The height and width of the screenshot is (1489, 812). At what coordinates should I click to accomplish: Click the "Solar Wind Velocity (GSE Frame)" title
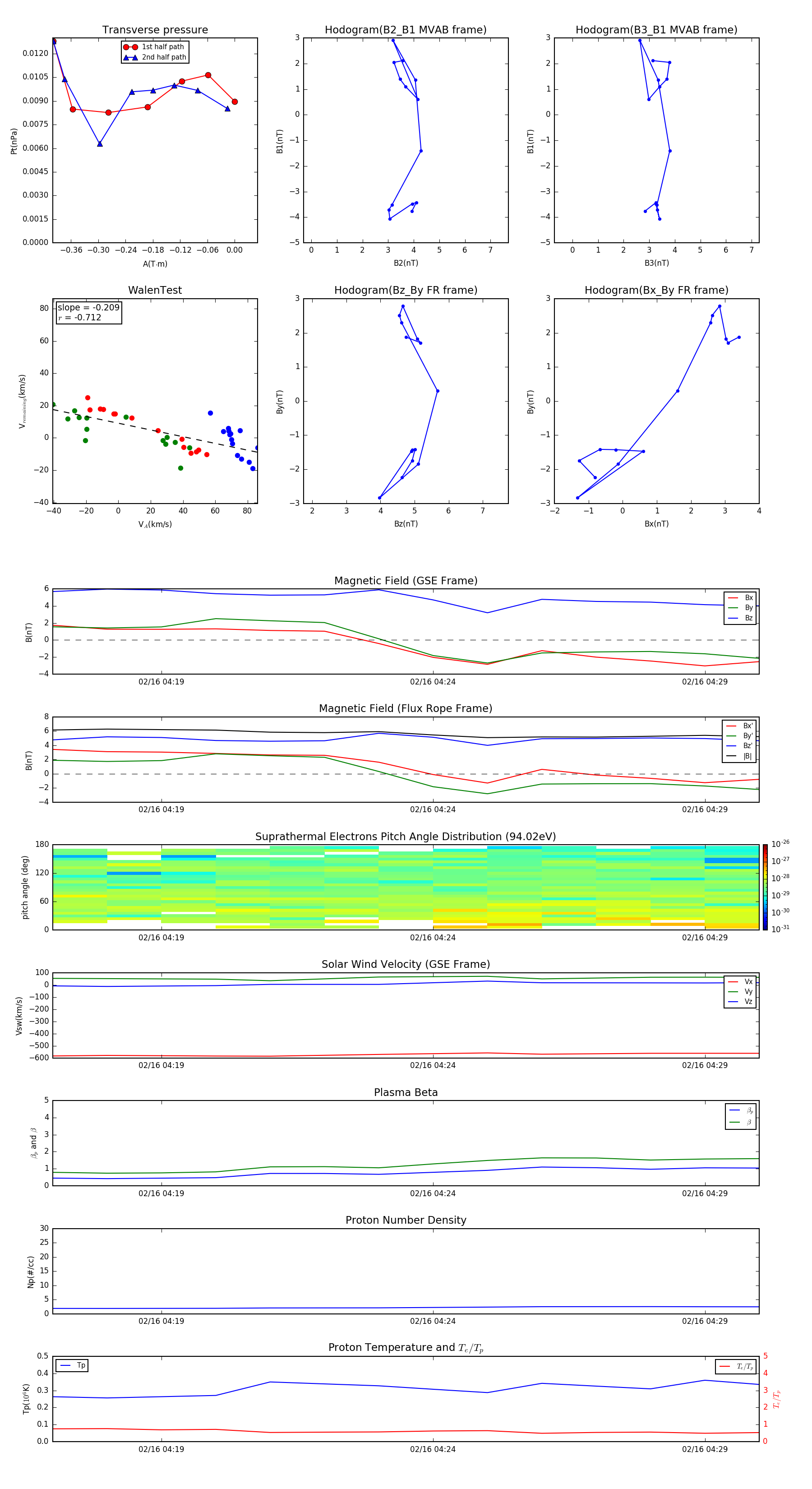pyautogui.click(x=406, y=965)
